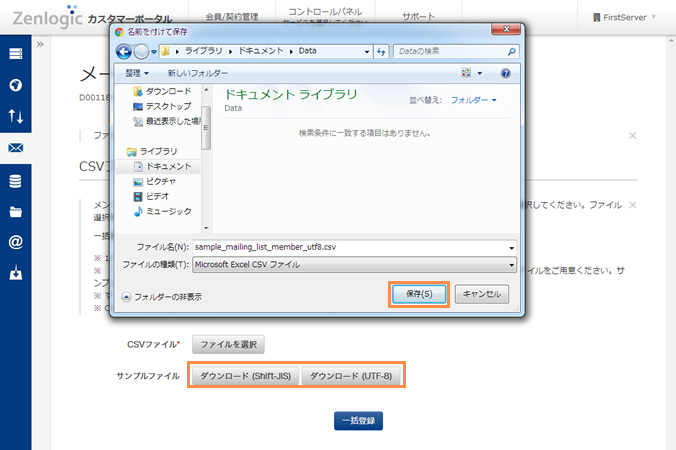Click Data in the address breadcrumb

click(307, 51)
